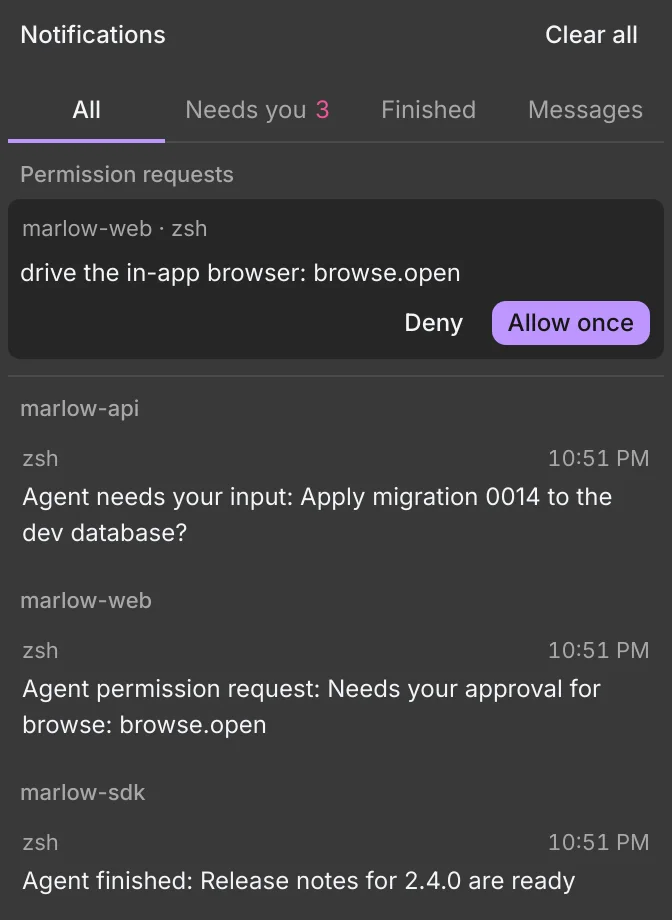This screenshot has width=672, height=920.
Task: Open the 'Apply migration 0014' notification
Action: [336, 498]
